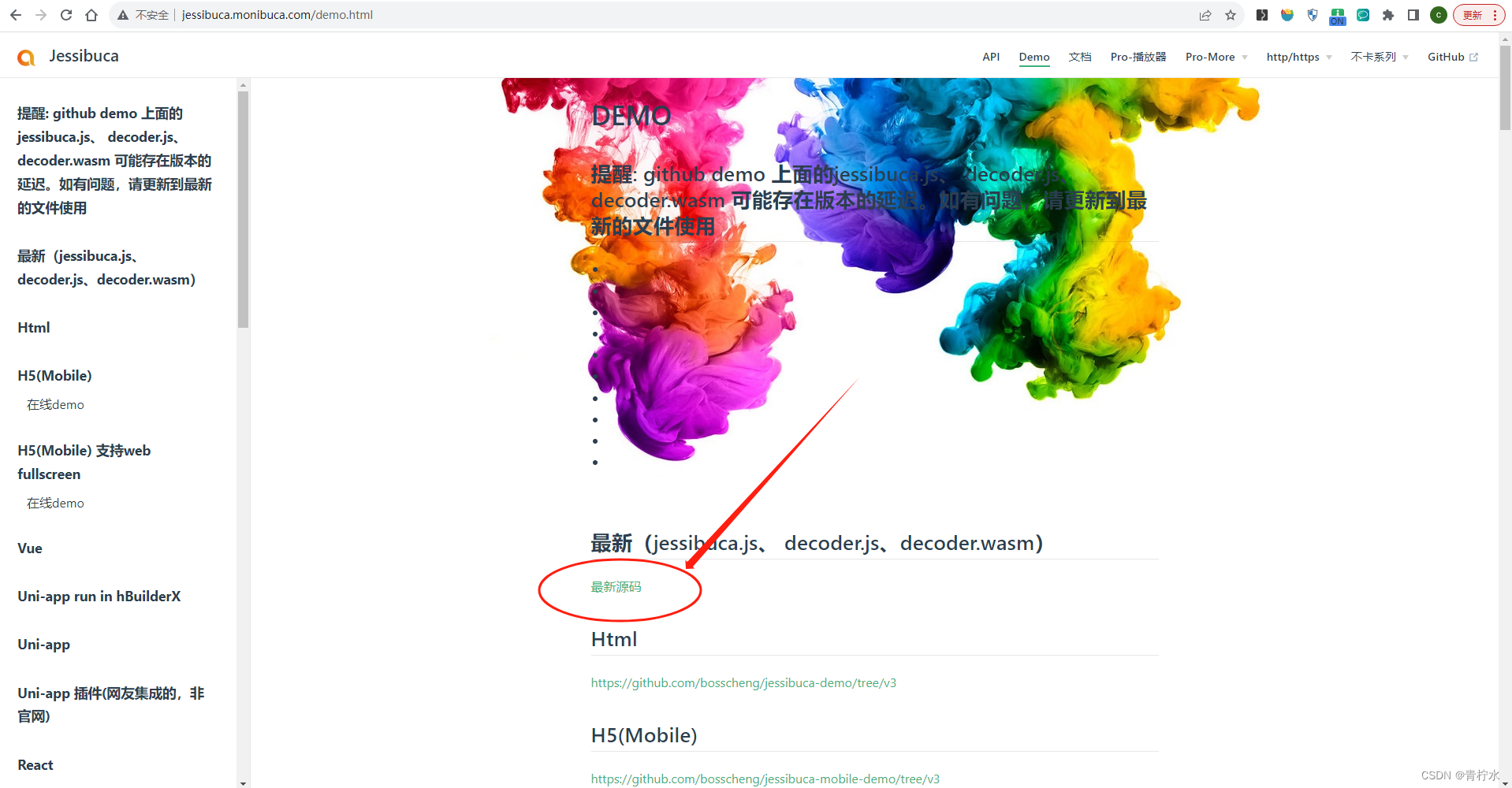The image size is (1512, 788).
Task: Click the Jessibuca logo icon
Action: click(26, 56)
